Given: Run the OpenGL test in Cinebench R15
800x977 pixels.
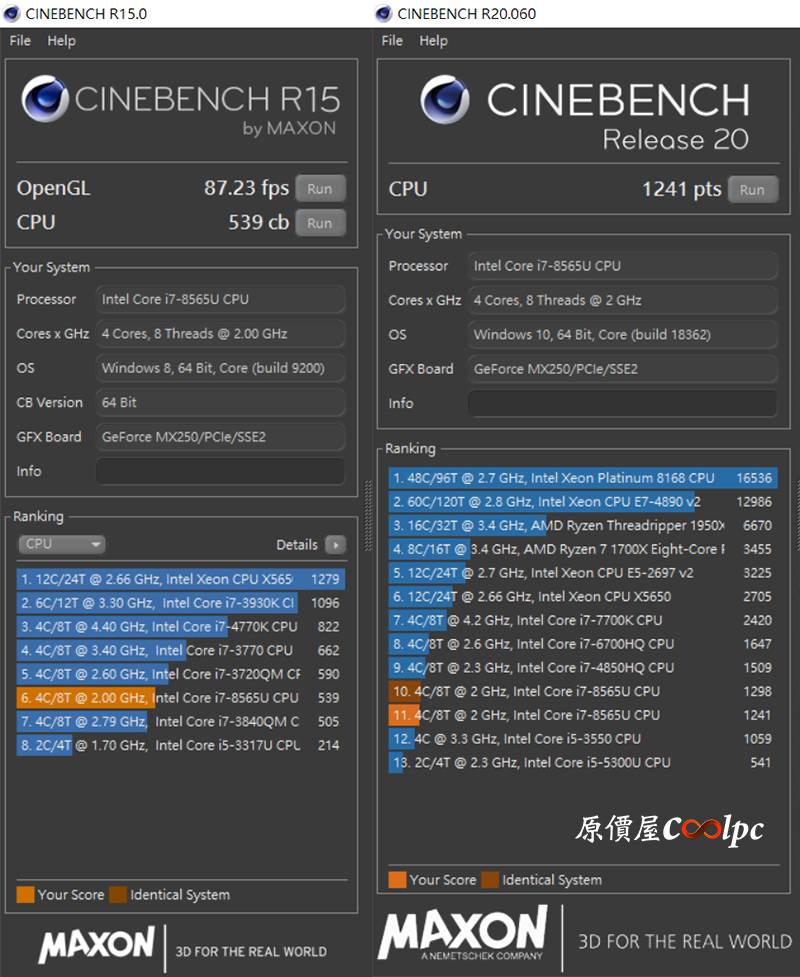Looking at the screenshot, I should click(320, 189).
